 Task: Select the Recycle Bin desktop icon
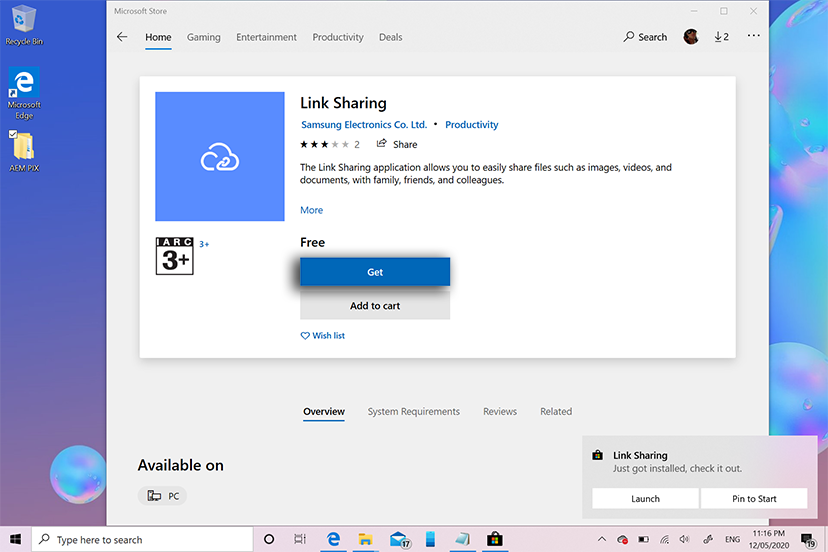[24, 24]
